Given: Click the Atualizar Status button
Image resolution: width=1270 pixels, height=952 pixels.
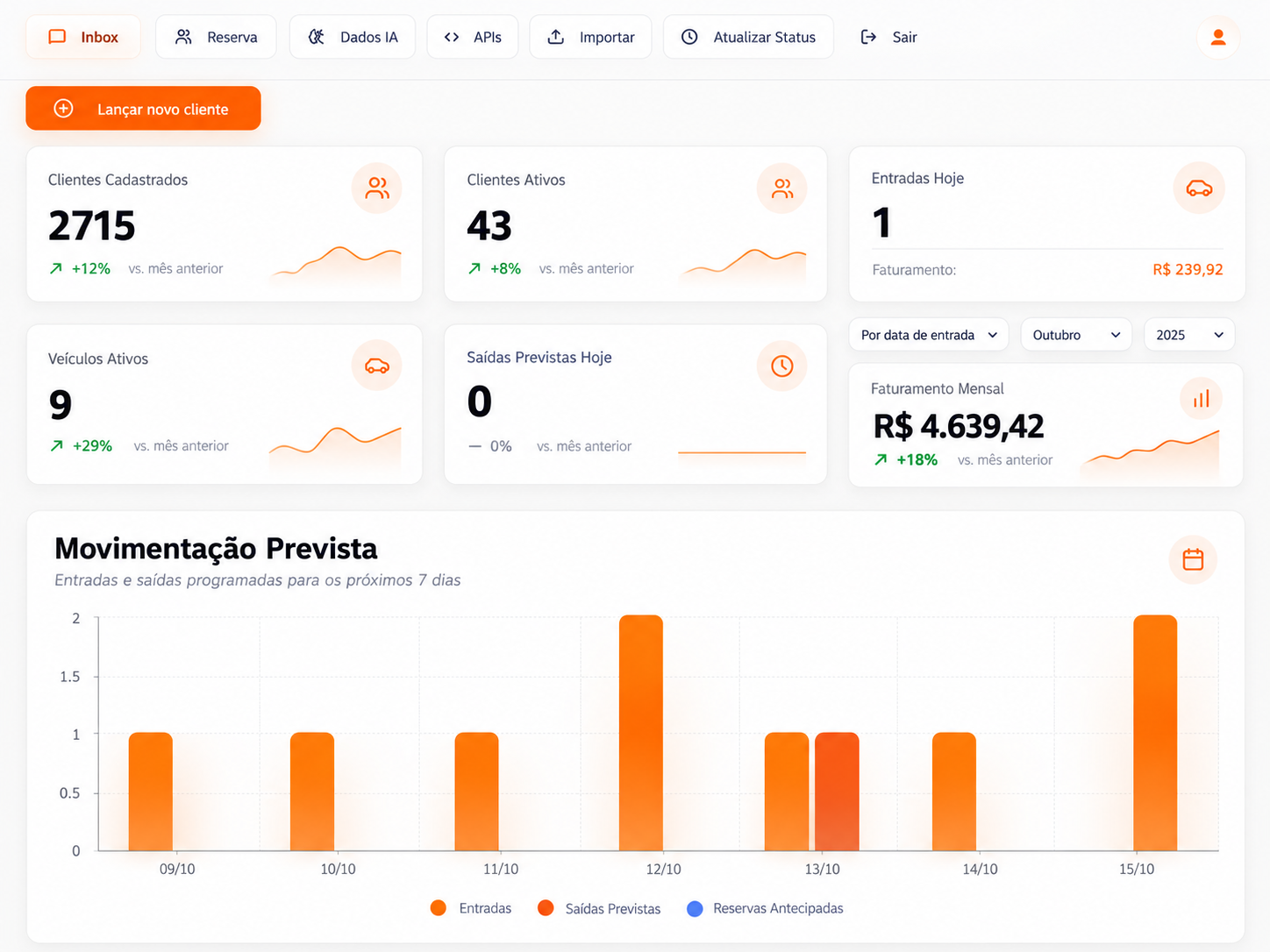Looking at the screenshot, I should (x=748, y=37).
